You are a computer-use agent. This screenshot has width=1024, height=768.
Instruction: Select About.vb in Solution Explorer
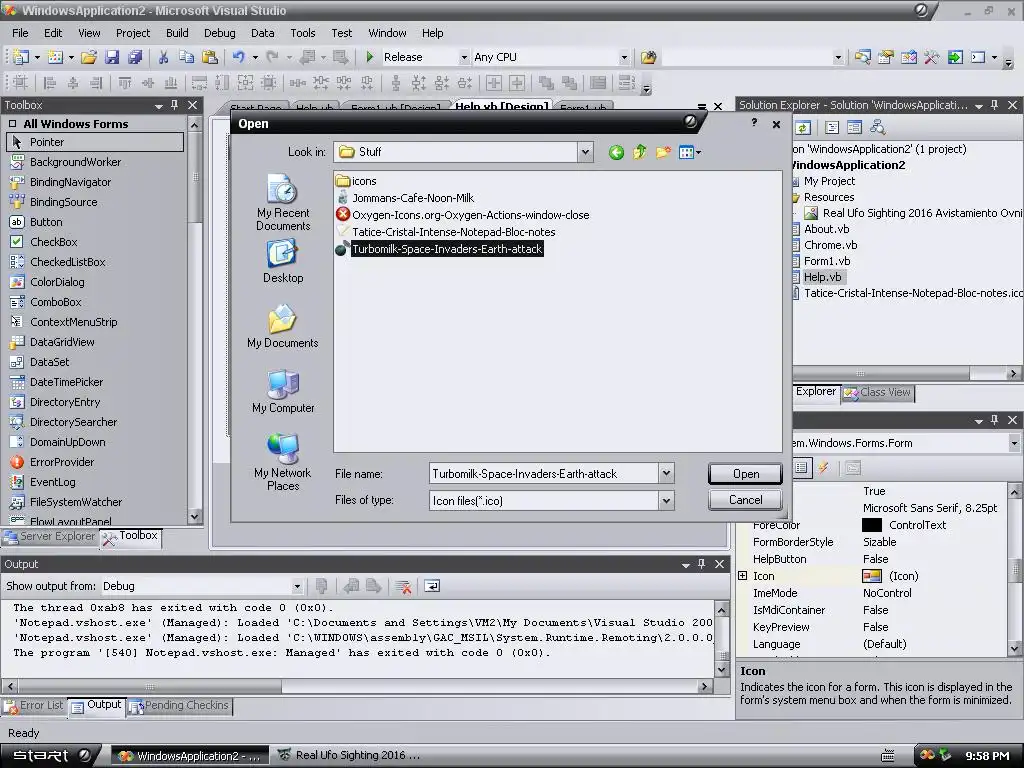tap(826, 229)
